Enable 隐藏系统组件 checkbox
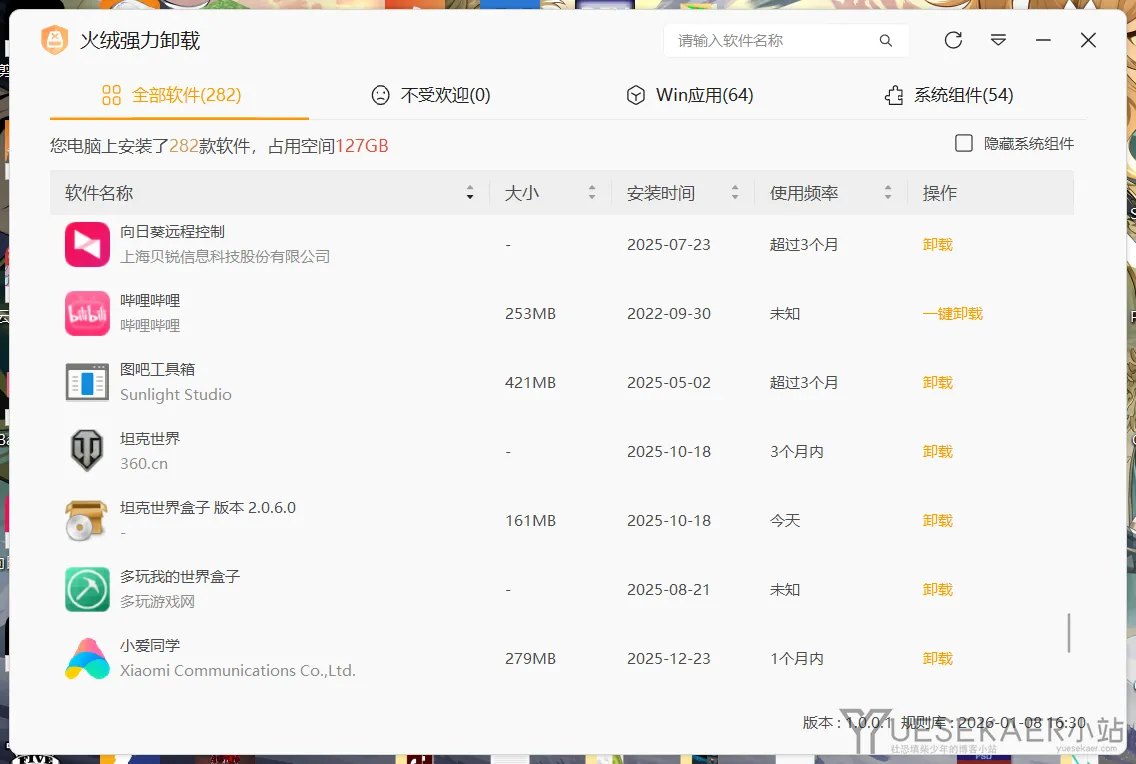 964,143
